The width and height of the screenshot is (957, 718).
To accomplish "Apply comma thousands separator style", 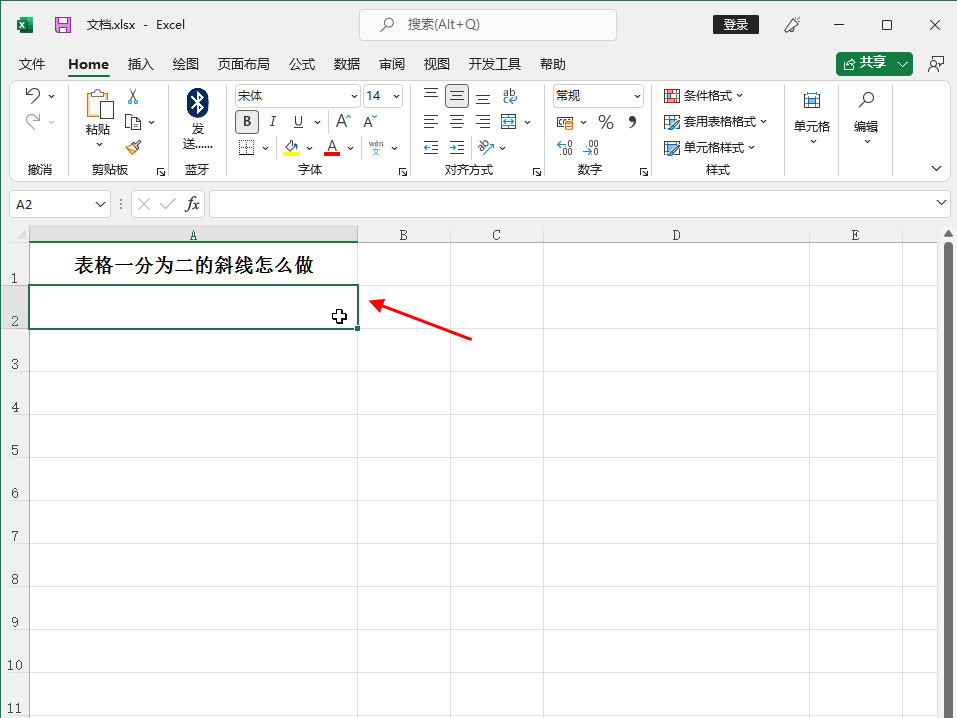I will (632, 122).
